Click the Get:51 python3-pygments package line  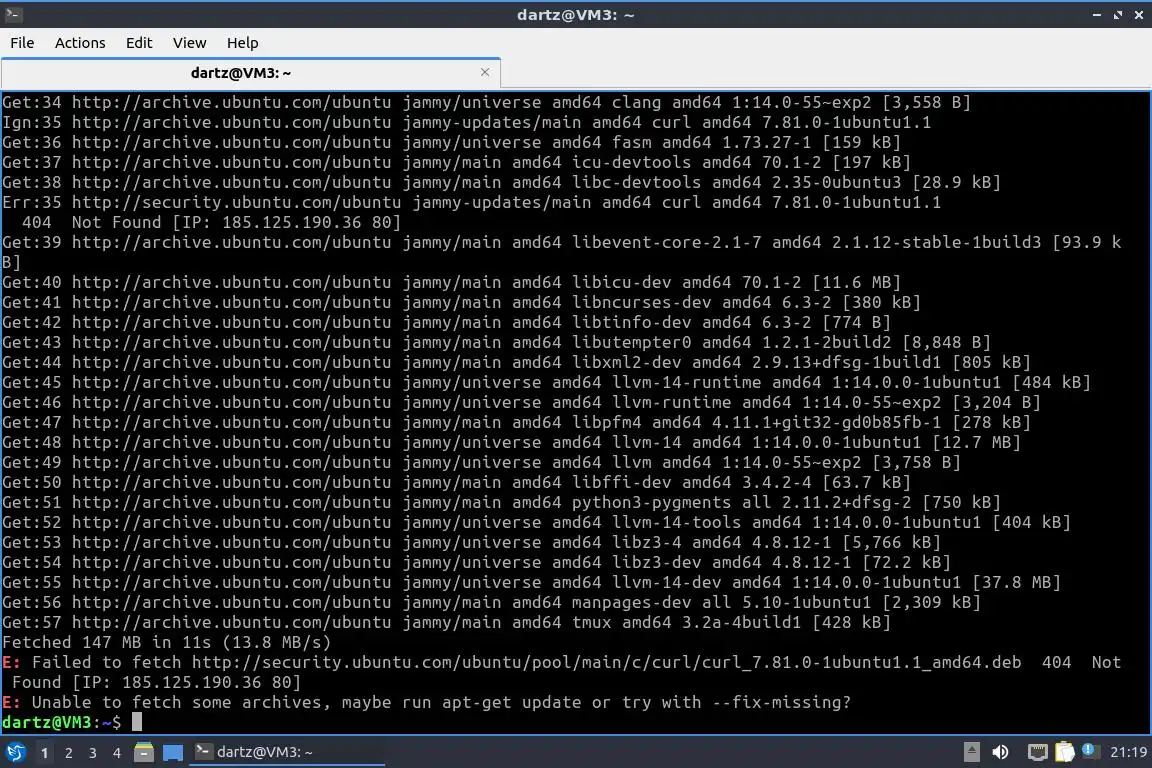pyautogui.click(x=501, y=502)
